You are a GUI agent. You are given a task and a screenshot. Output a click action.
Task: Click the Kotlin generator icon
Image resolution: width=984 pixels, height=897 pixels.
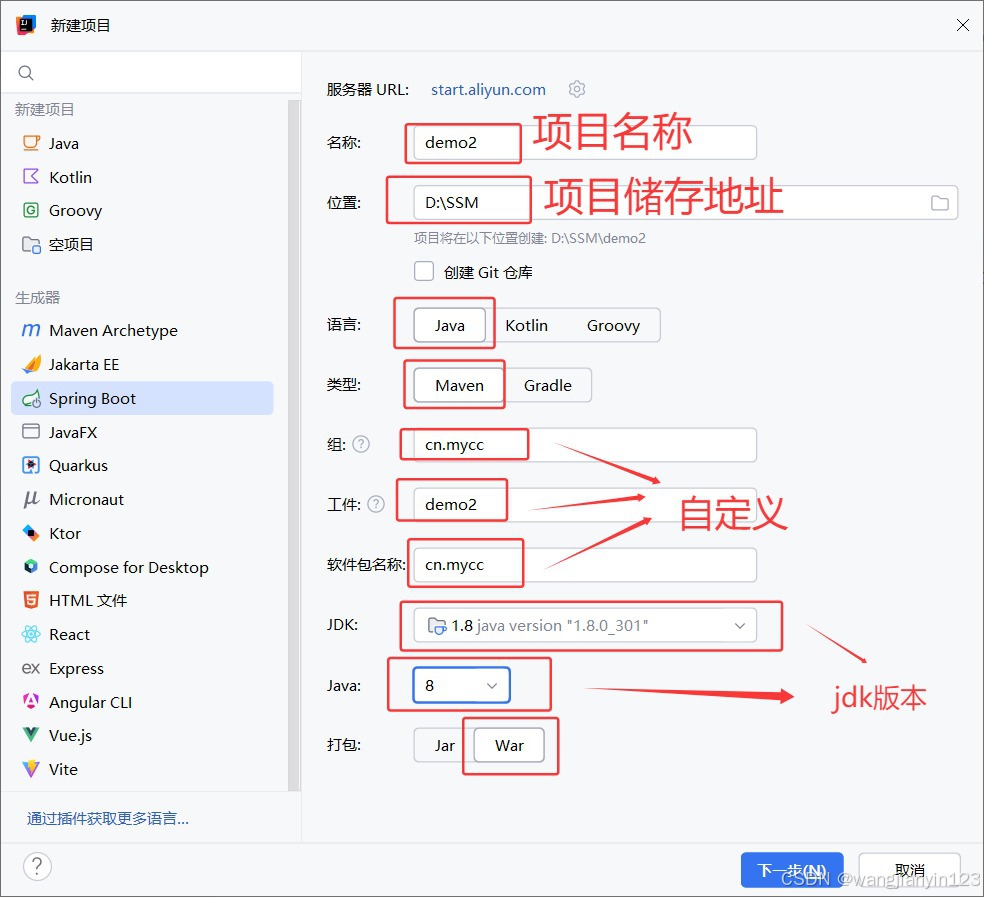pyautogui.click(x=31, y=176)
